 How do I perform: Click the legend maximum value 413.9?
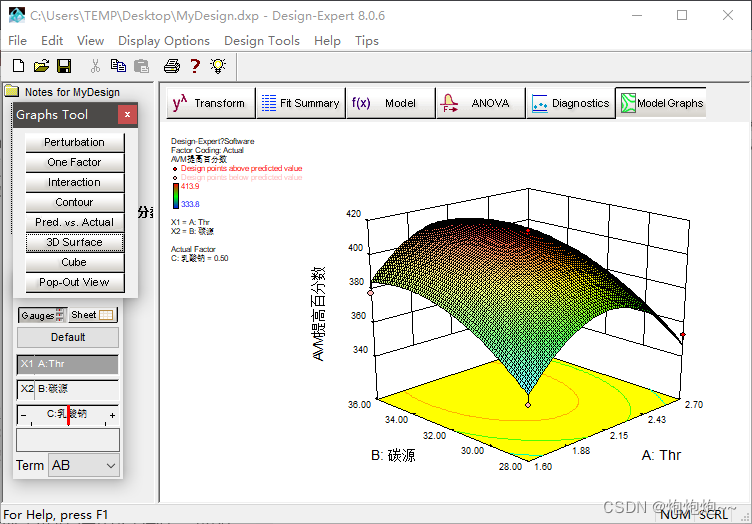pos(190,186)
